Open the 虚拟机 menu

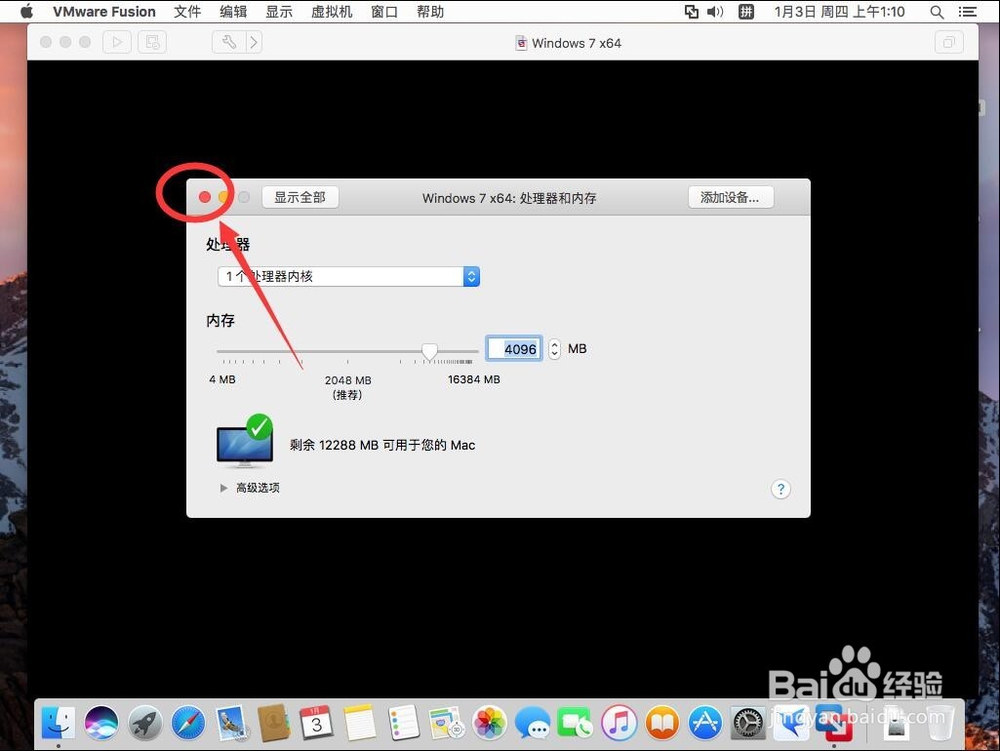[x=332, y=11]
